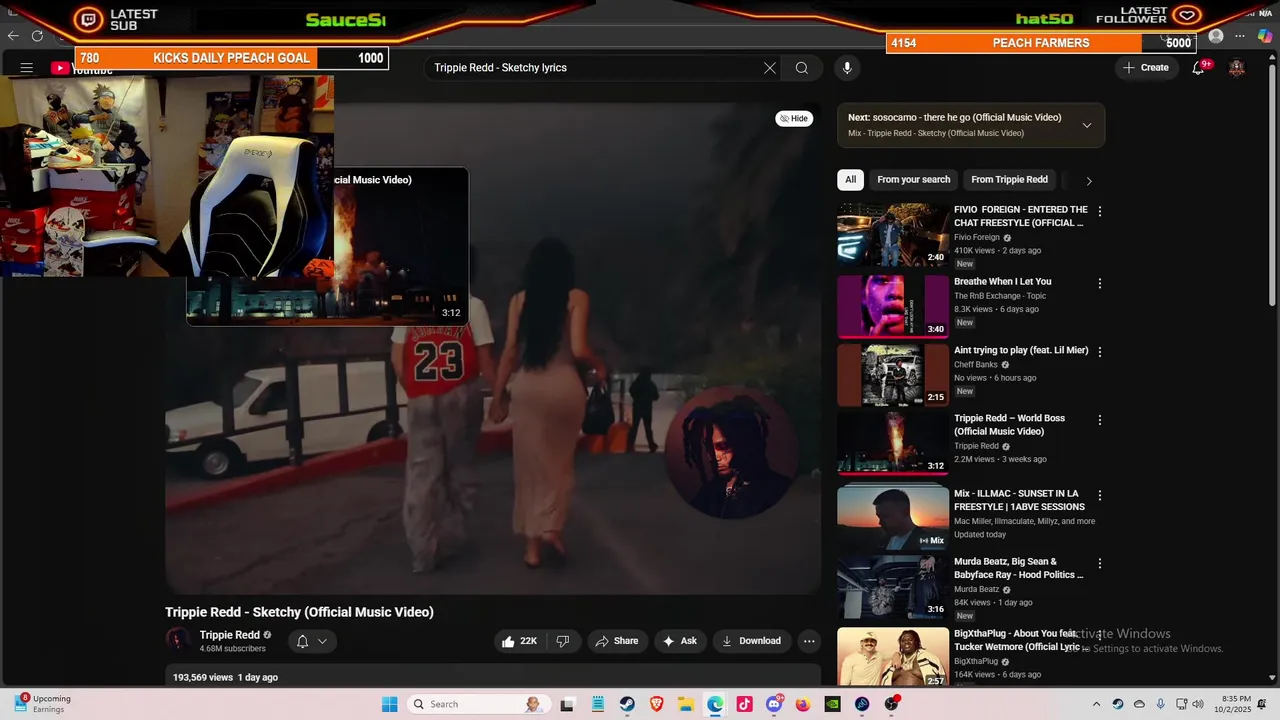Screen dimensions: 1280x720
Task: Open options for Breathe When I Let You
Action: click(1100, 284)
